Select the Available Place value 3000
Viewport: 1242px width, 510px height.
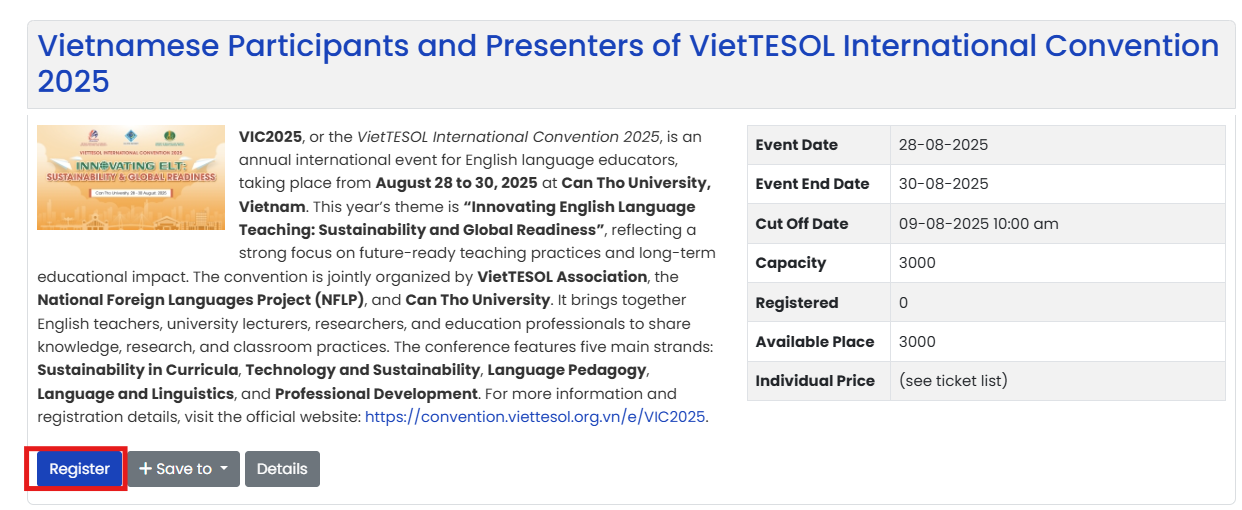point(917,342)
